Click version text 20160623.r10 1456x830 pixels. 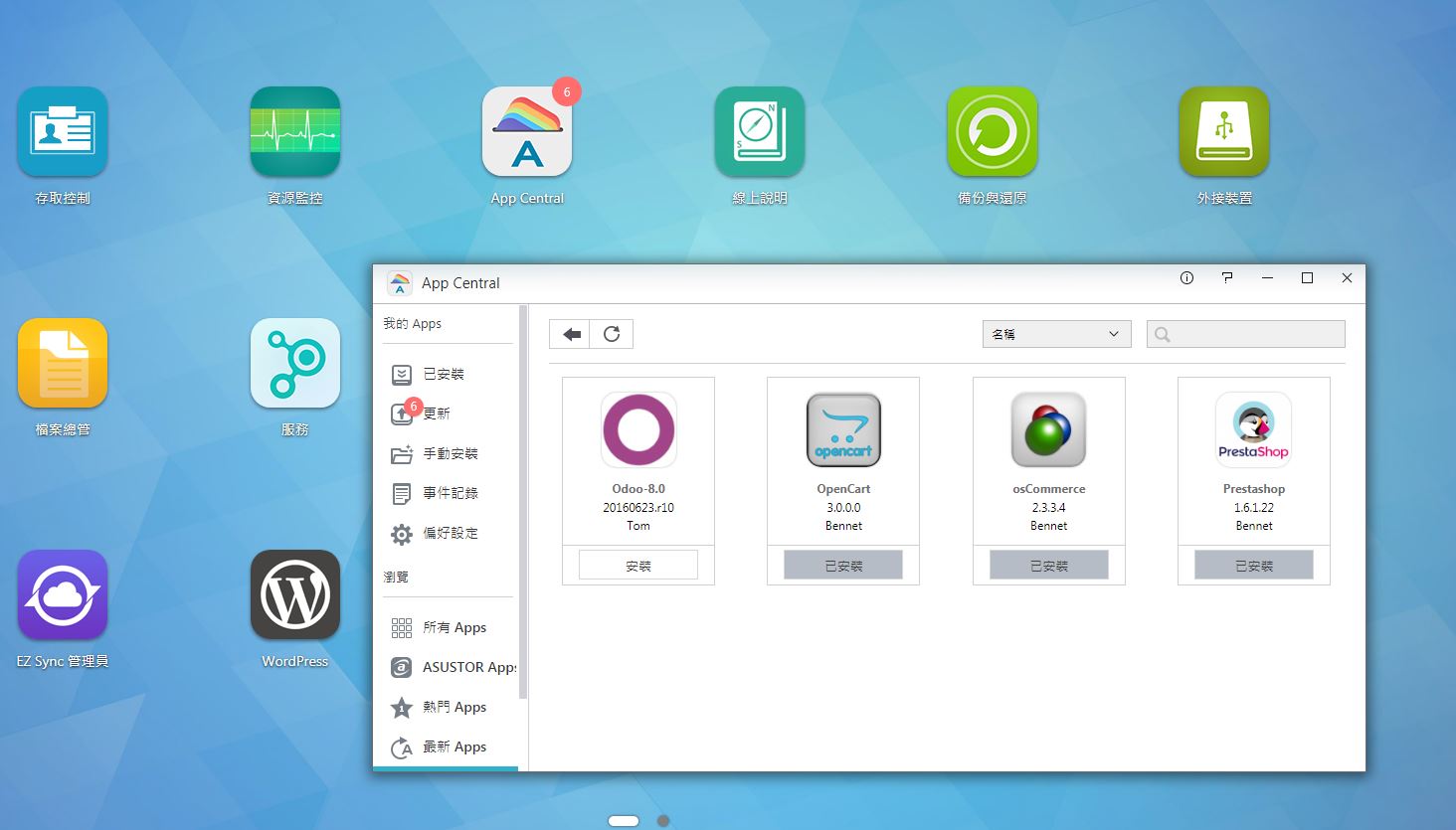tap(638, 507)
